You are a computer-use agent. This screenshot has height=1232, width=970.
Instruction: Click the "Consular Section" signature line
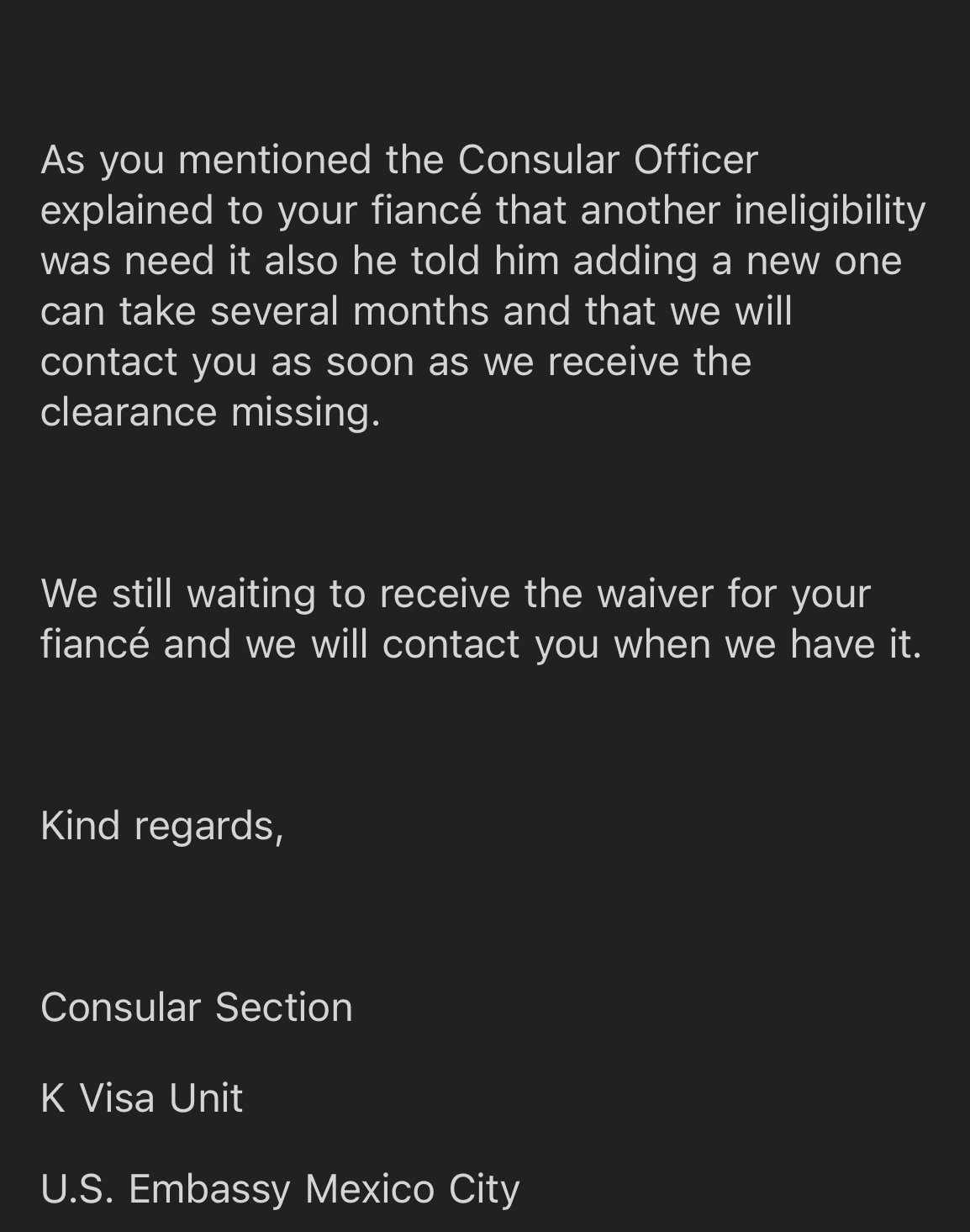click(197, 1007)
